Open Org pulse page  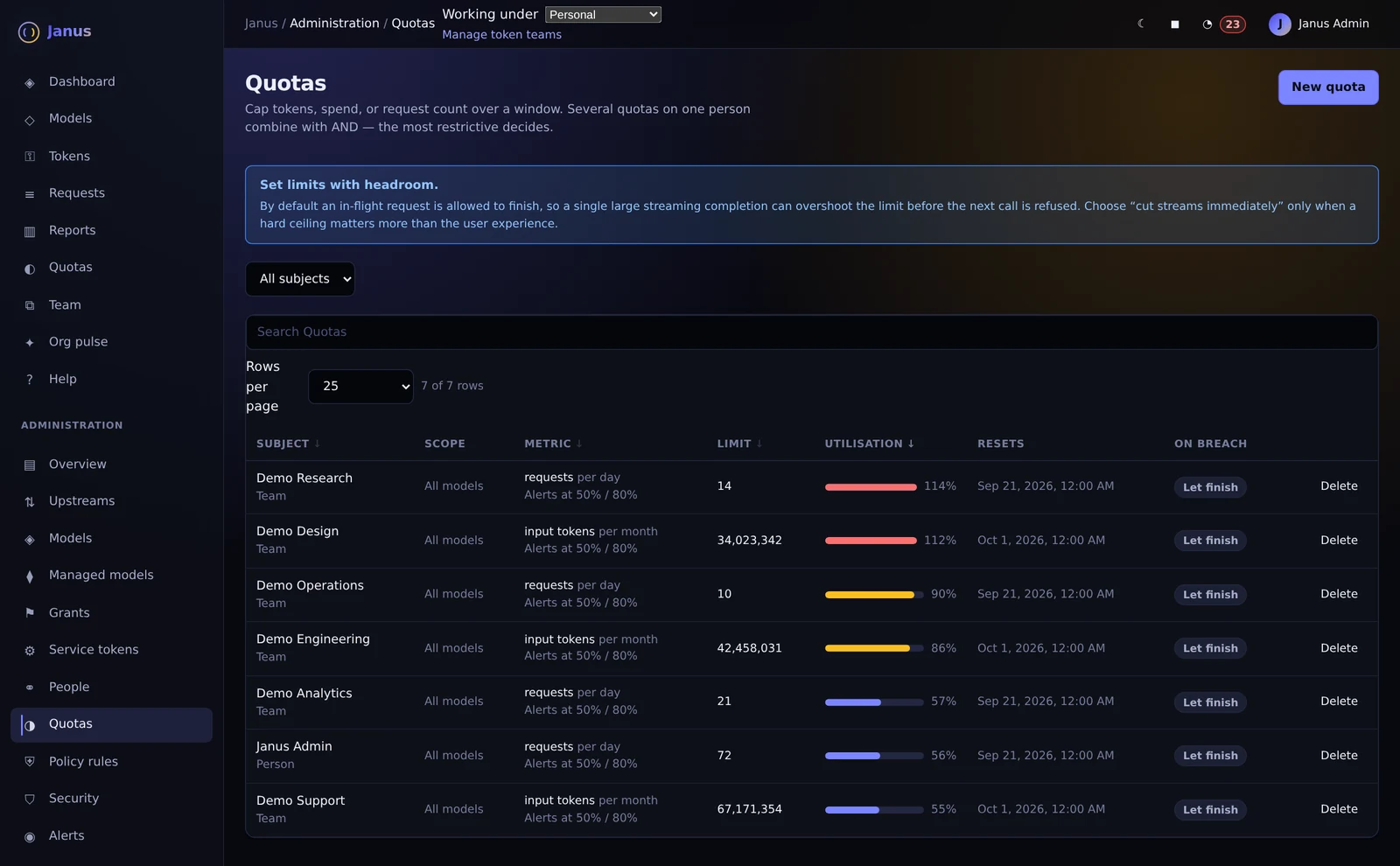[x=111, y=341]
